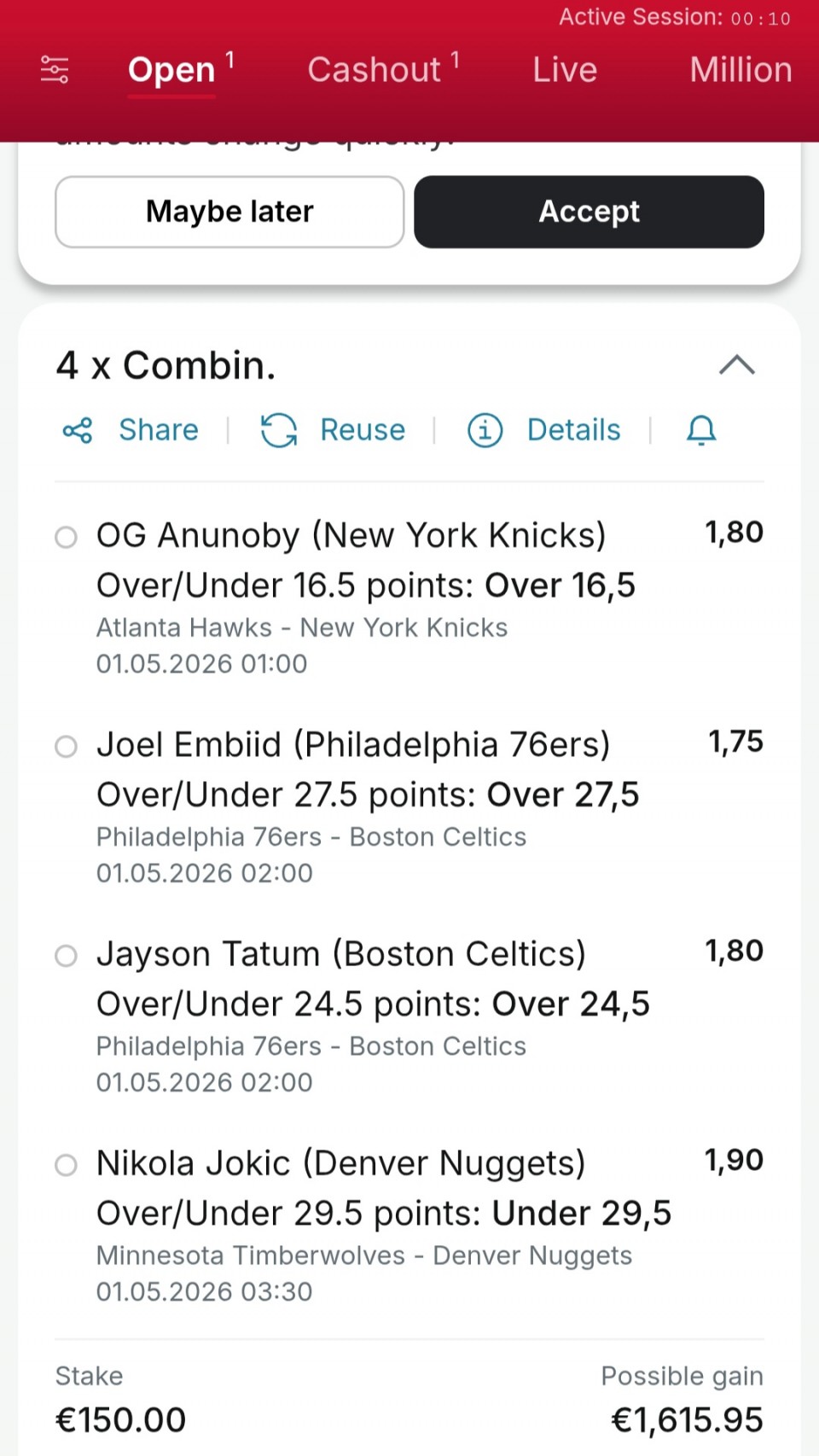Tap the Reuse refresh arrows icon
The width and height of the screenshot is (819, 1456).
click(x=279, y=430)
